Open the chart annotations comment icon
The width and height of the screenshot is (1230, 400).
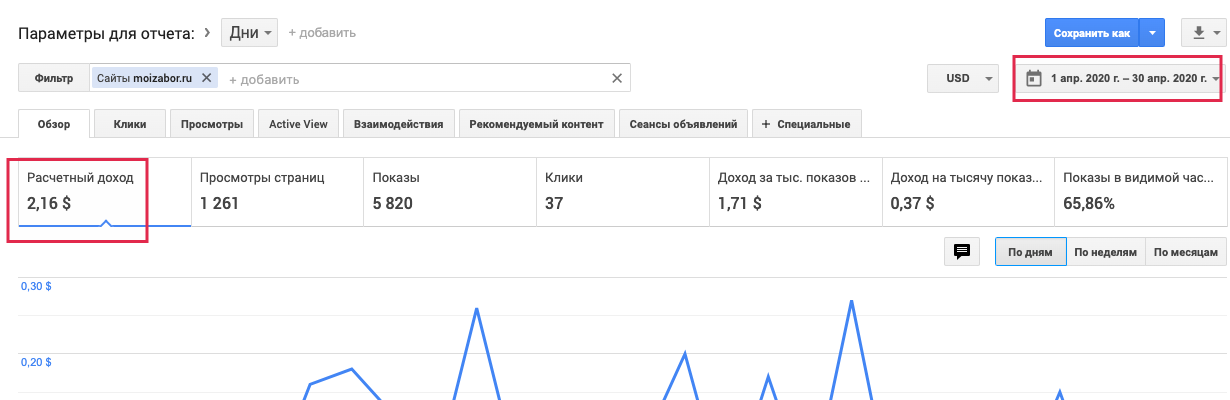point(962,252)
